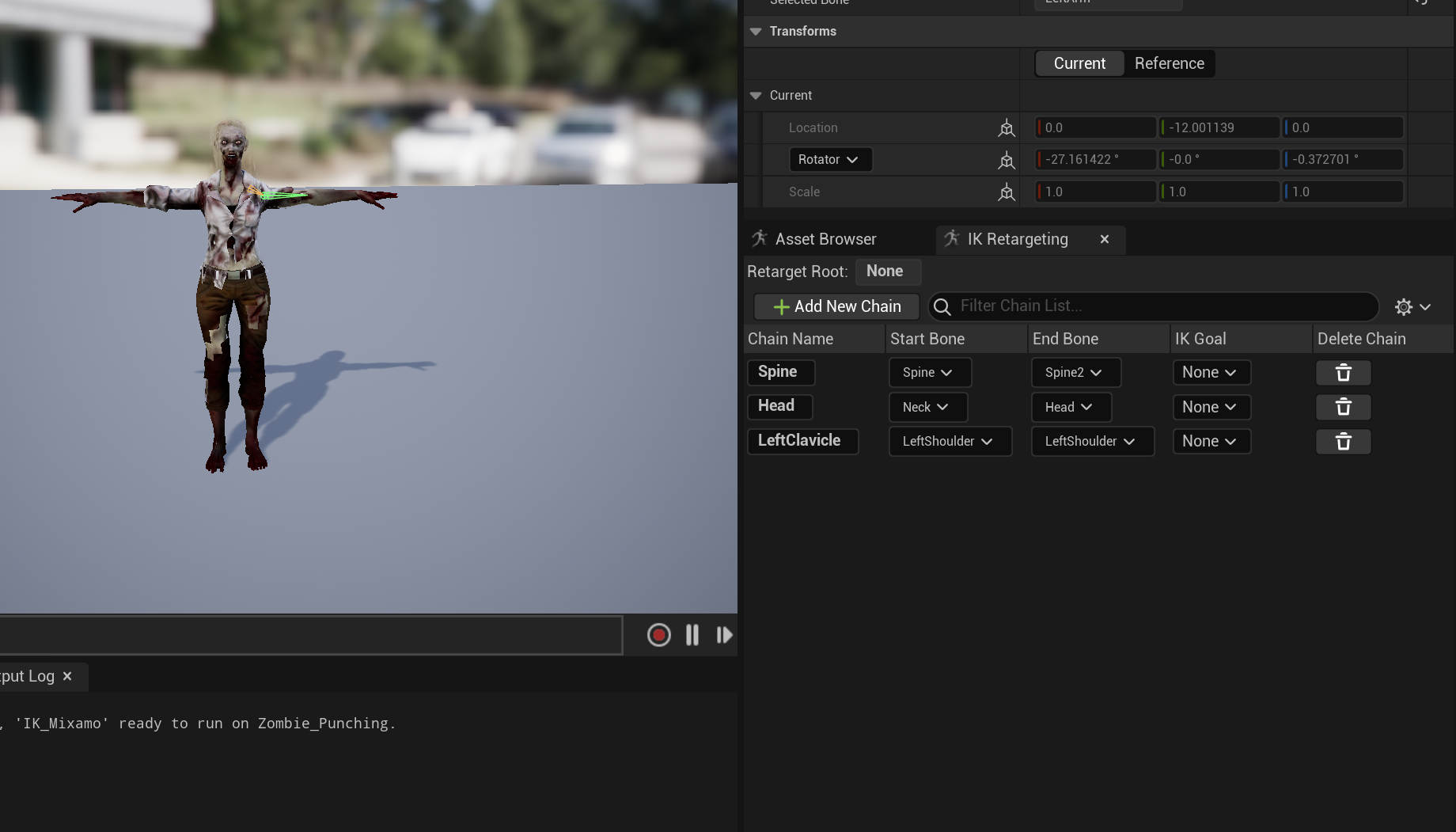Click the record button in the playback bar
The height and width of the screenshot is (832, 1456).
658,635
